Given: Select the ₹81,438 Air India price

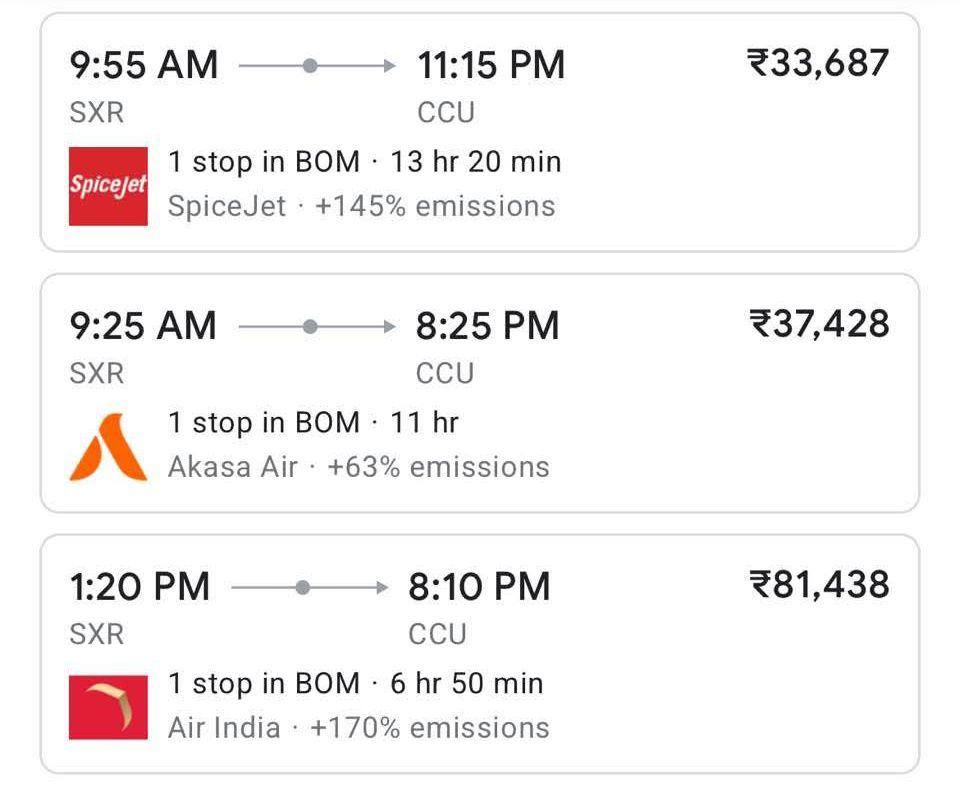Looking at the screenshot, I should [819, 585].
